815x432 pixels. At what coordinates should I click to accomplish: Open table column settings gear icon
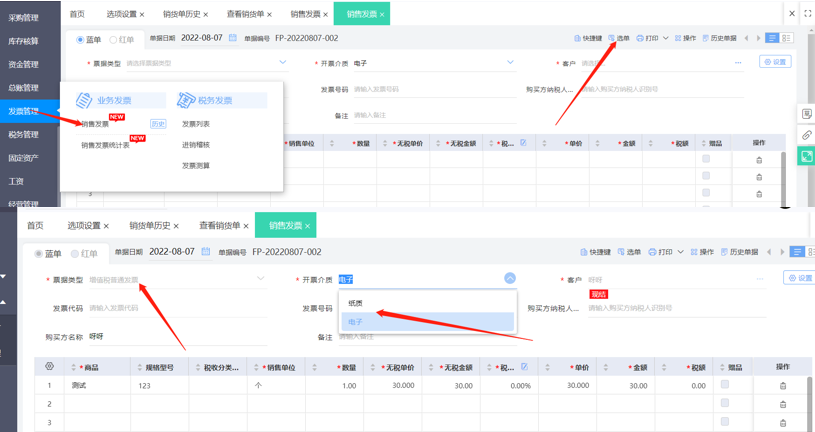[48, 367]
